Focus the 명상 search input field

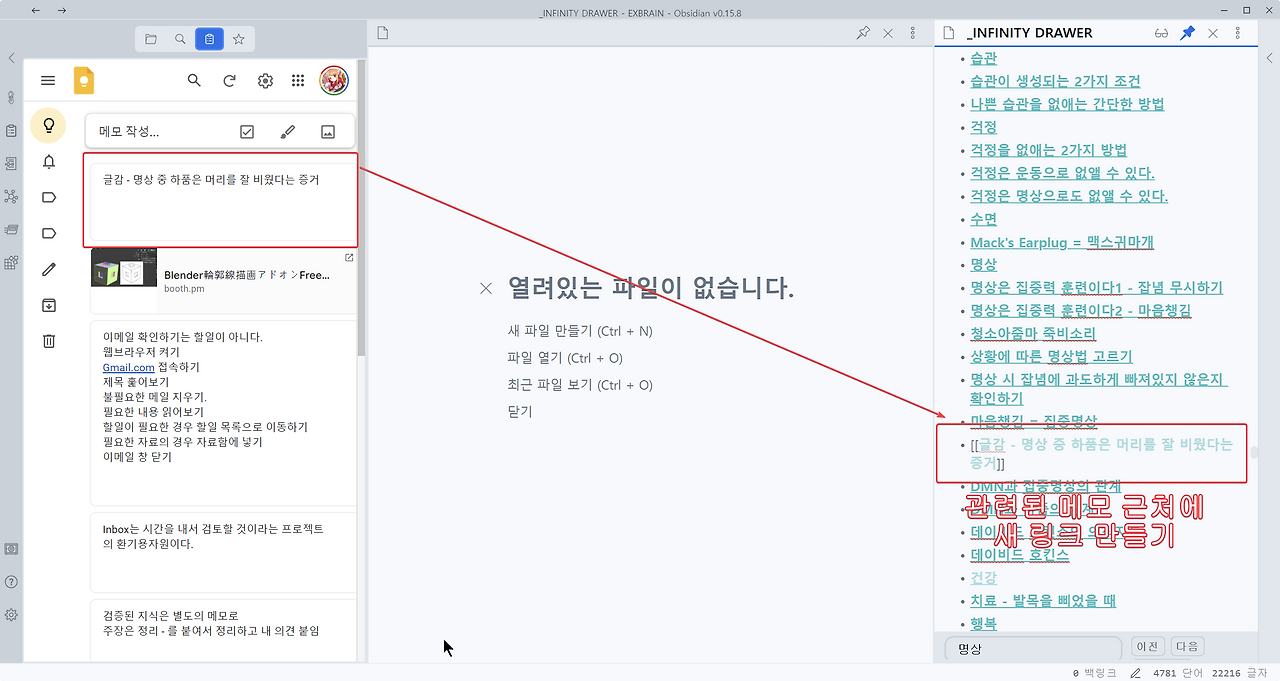click(x=1033, y=648)
